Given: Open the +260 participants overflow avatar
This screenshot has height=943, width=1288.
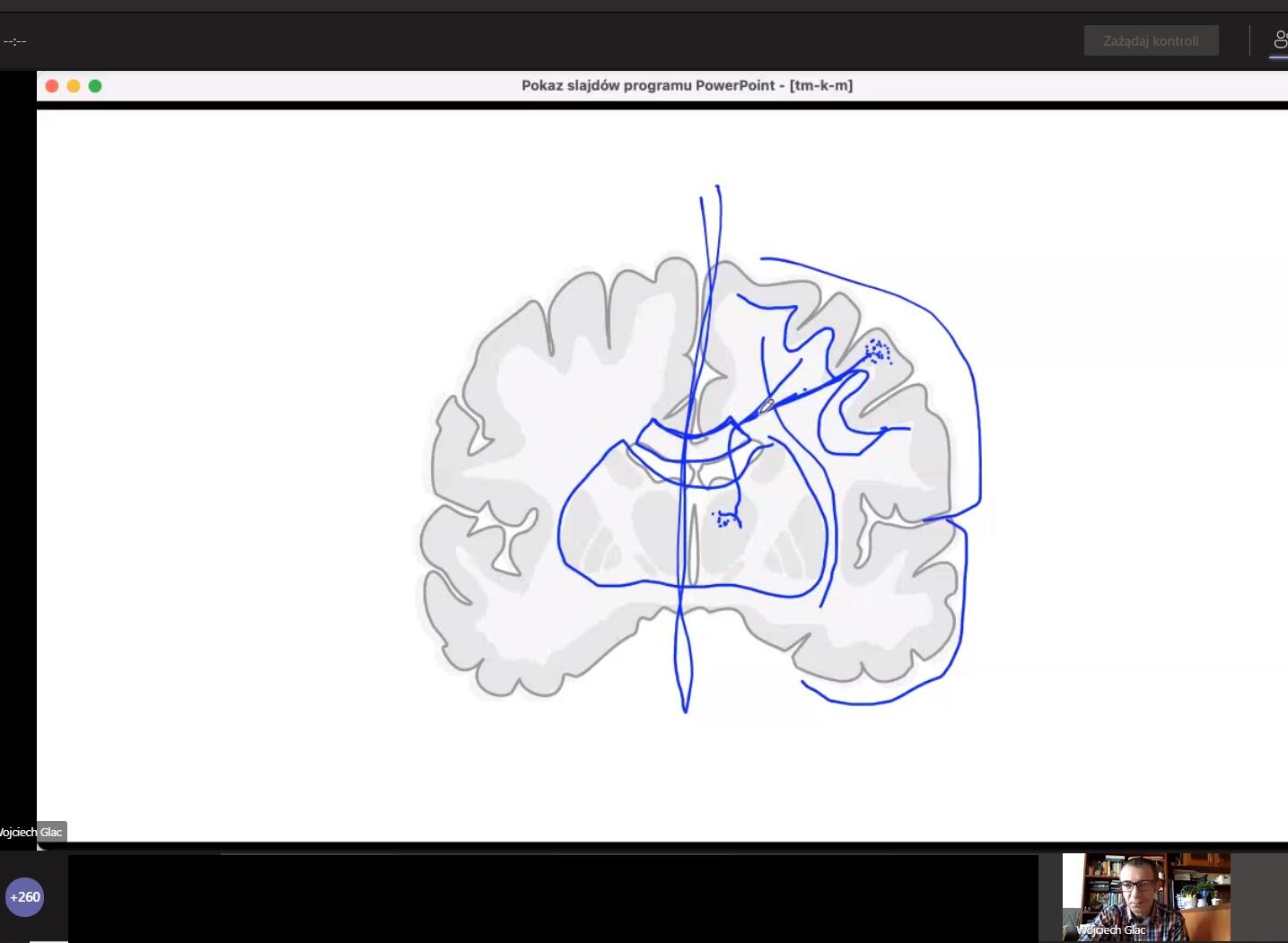Looking at the screenshot, I should coord(24,896).
